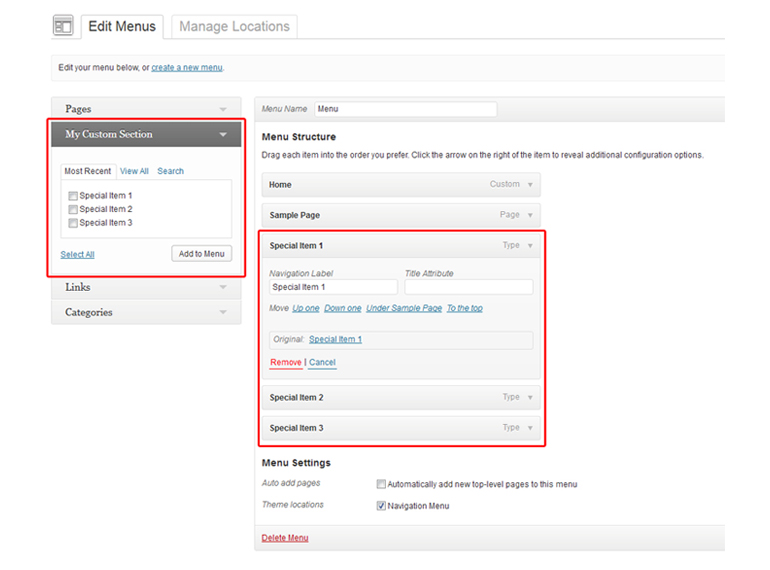Expand the Pages panel arrow
Viewport: 770px width, 570px height.
223,109
